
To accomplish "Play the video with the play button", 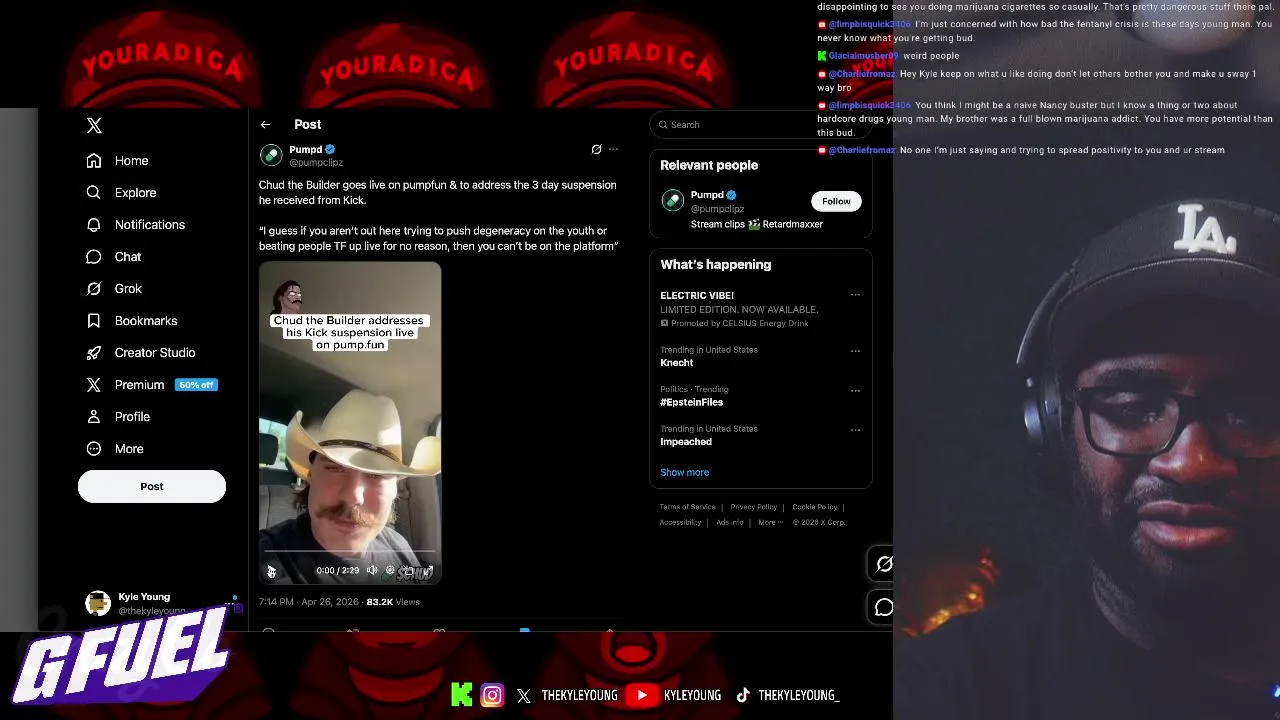I will 271,571.
